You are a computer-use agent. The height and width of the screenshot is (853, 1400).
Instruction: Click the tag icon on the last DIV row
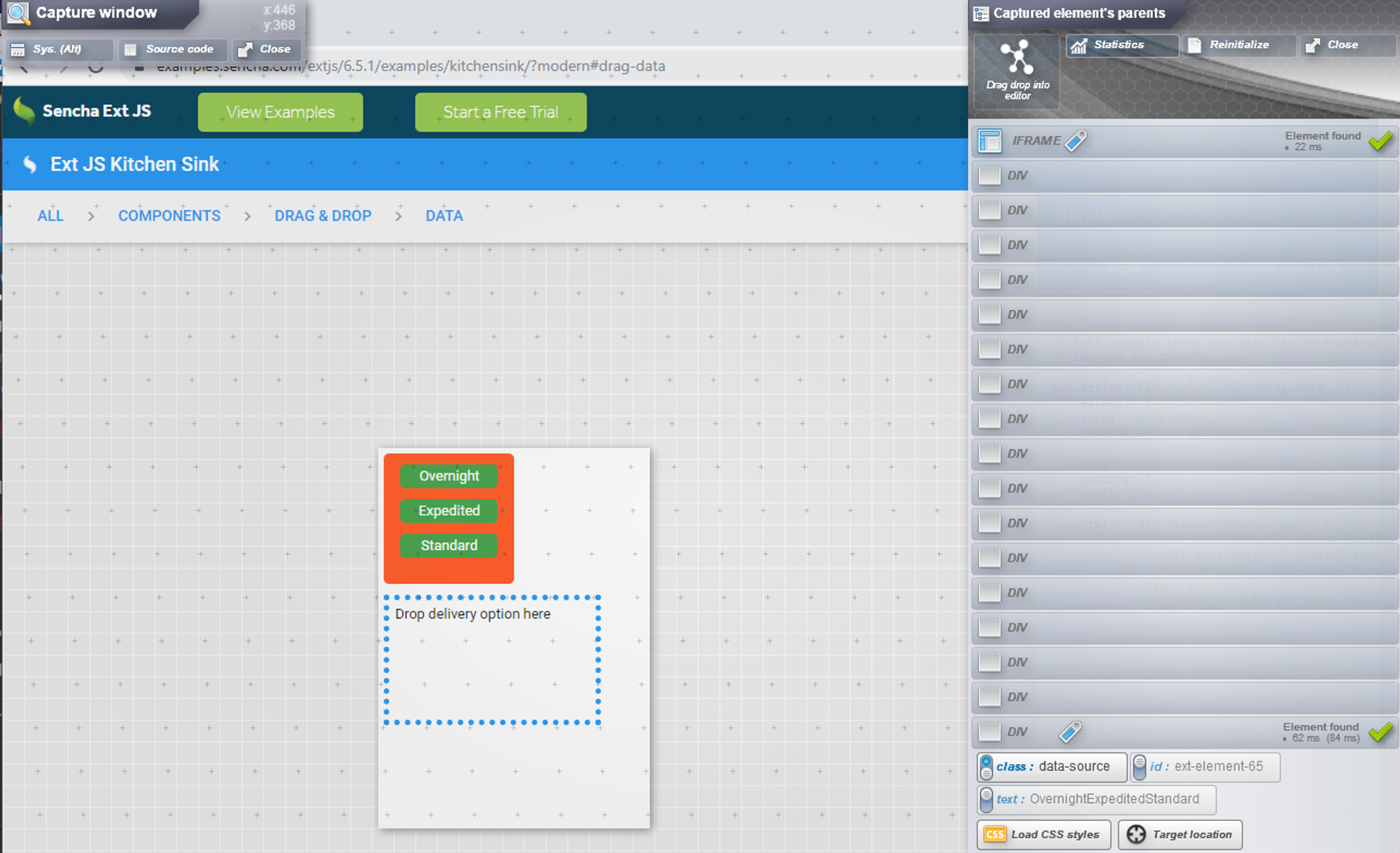click(1070, 732)
